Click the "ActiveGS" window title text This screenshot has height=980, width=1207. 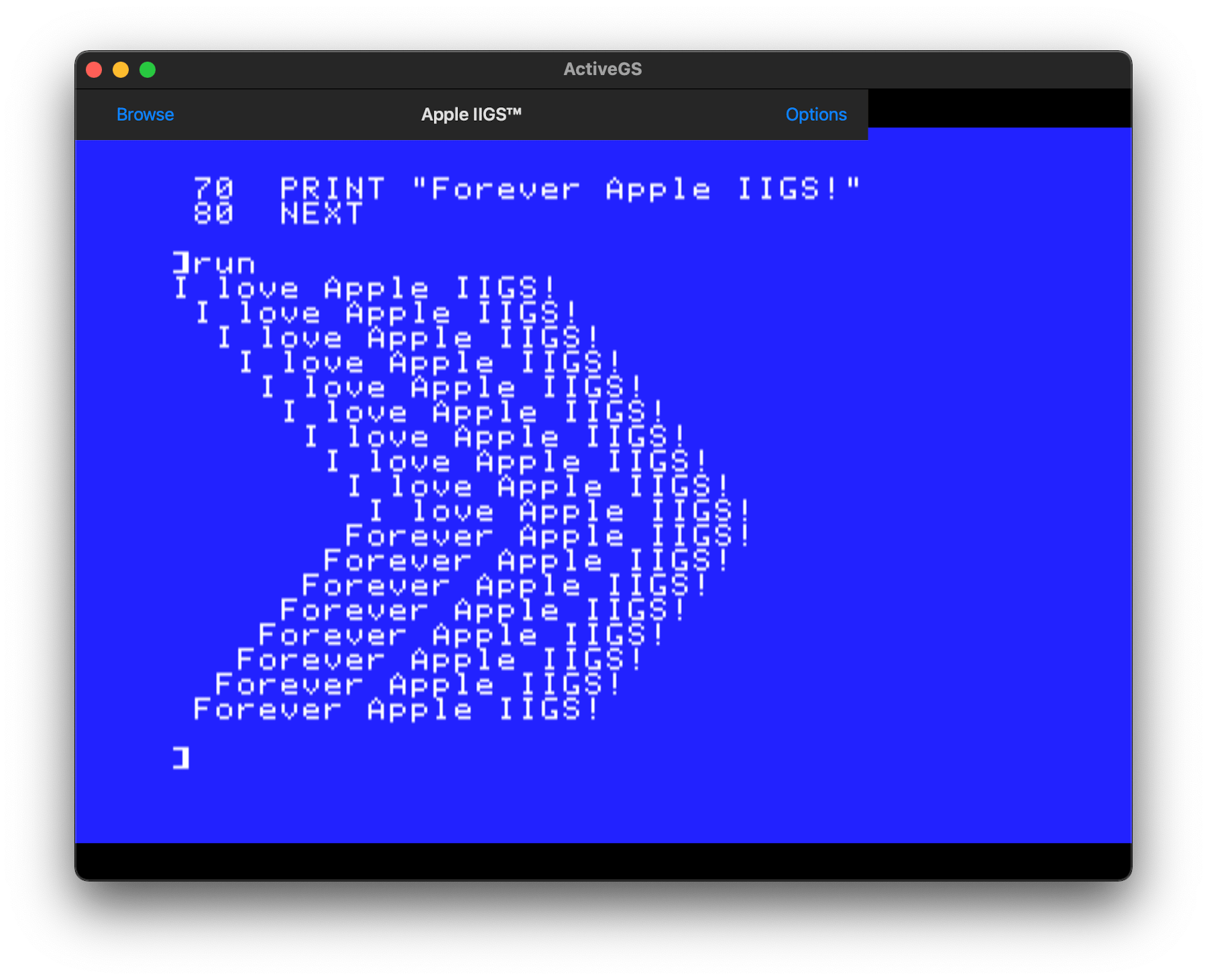(603, 69)
